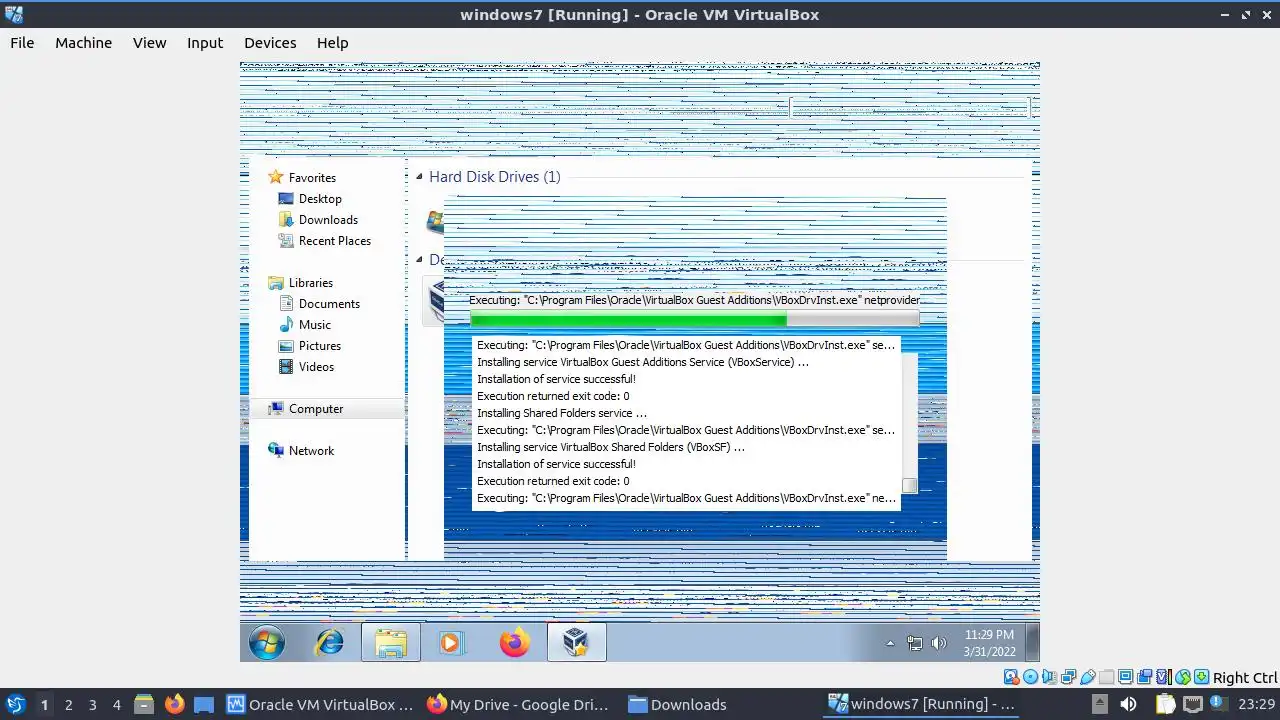1280x720 pixels.
Task: Open Windows Media Player taskbar icon
Action: 451,642
